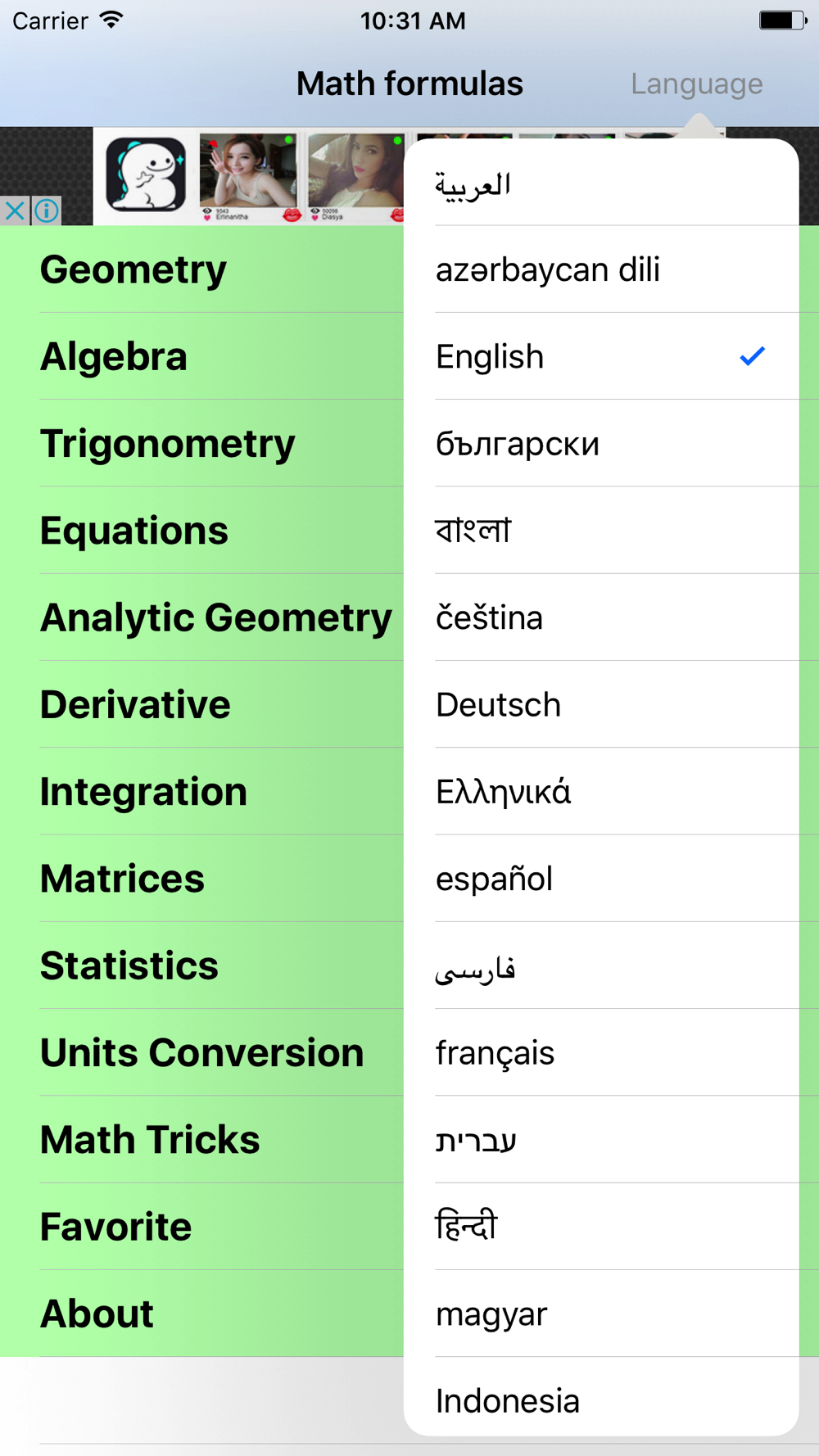819x1456 pixels.
Task: Choose Deutsch from the language list
Action: [x=601, y=704]
